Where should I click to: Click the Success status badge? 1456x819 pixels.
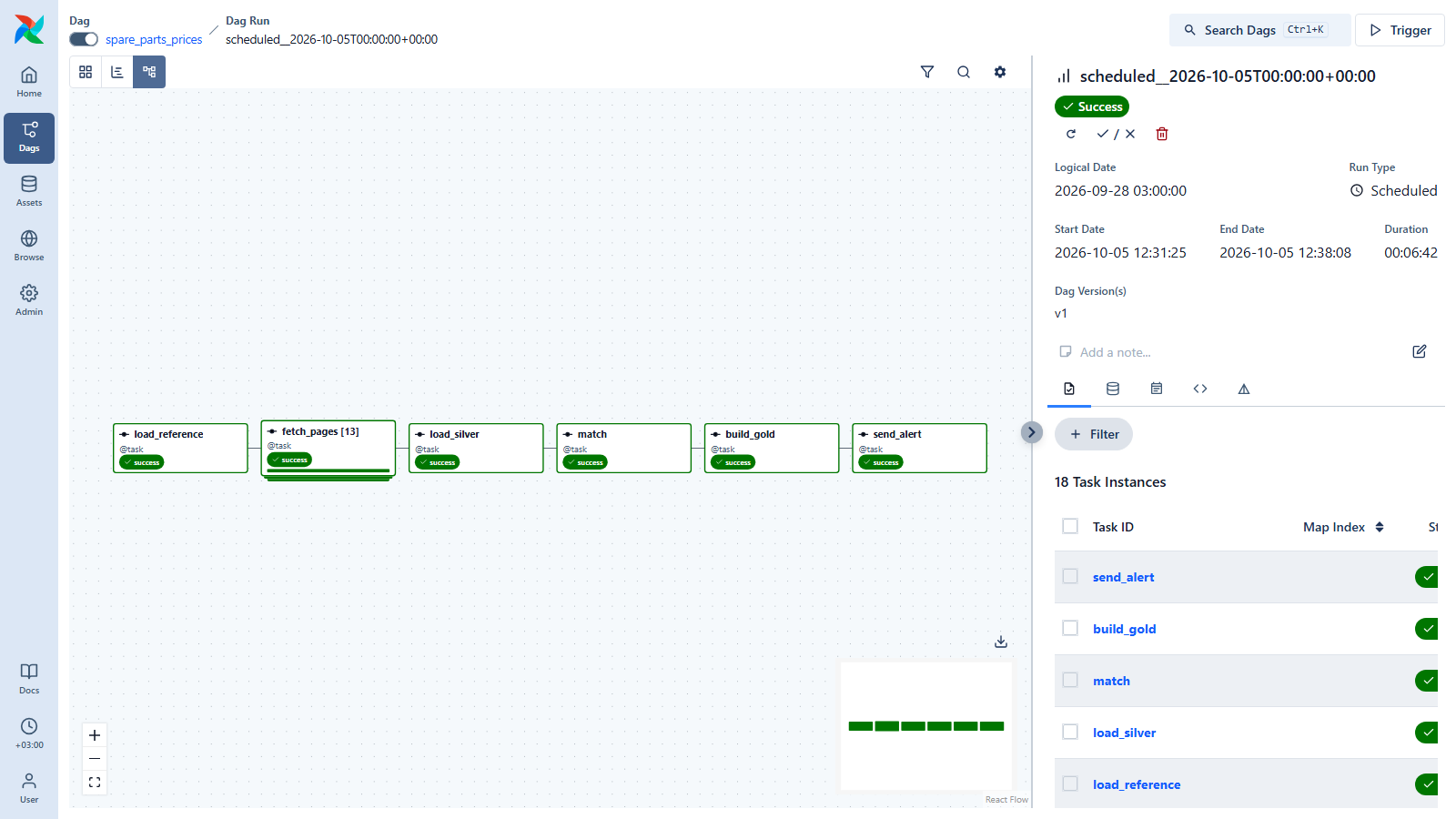coord(1092,106)
